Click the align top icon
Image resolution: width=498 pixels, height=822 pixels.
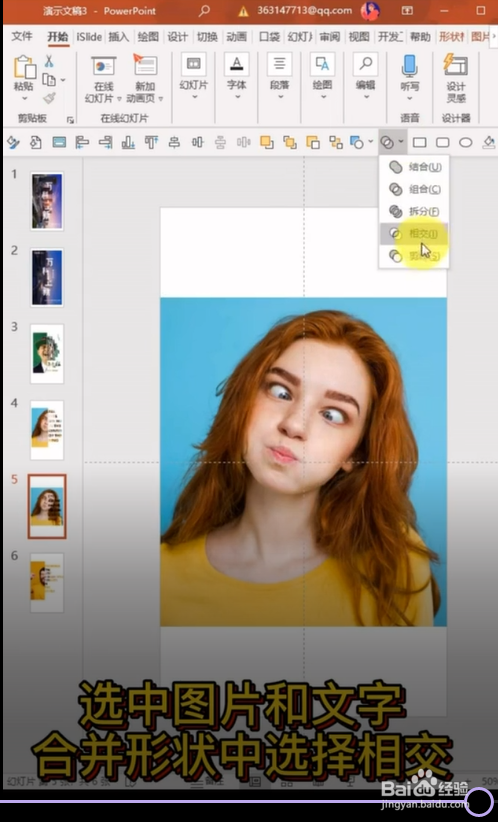click(x=151, y=142)
